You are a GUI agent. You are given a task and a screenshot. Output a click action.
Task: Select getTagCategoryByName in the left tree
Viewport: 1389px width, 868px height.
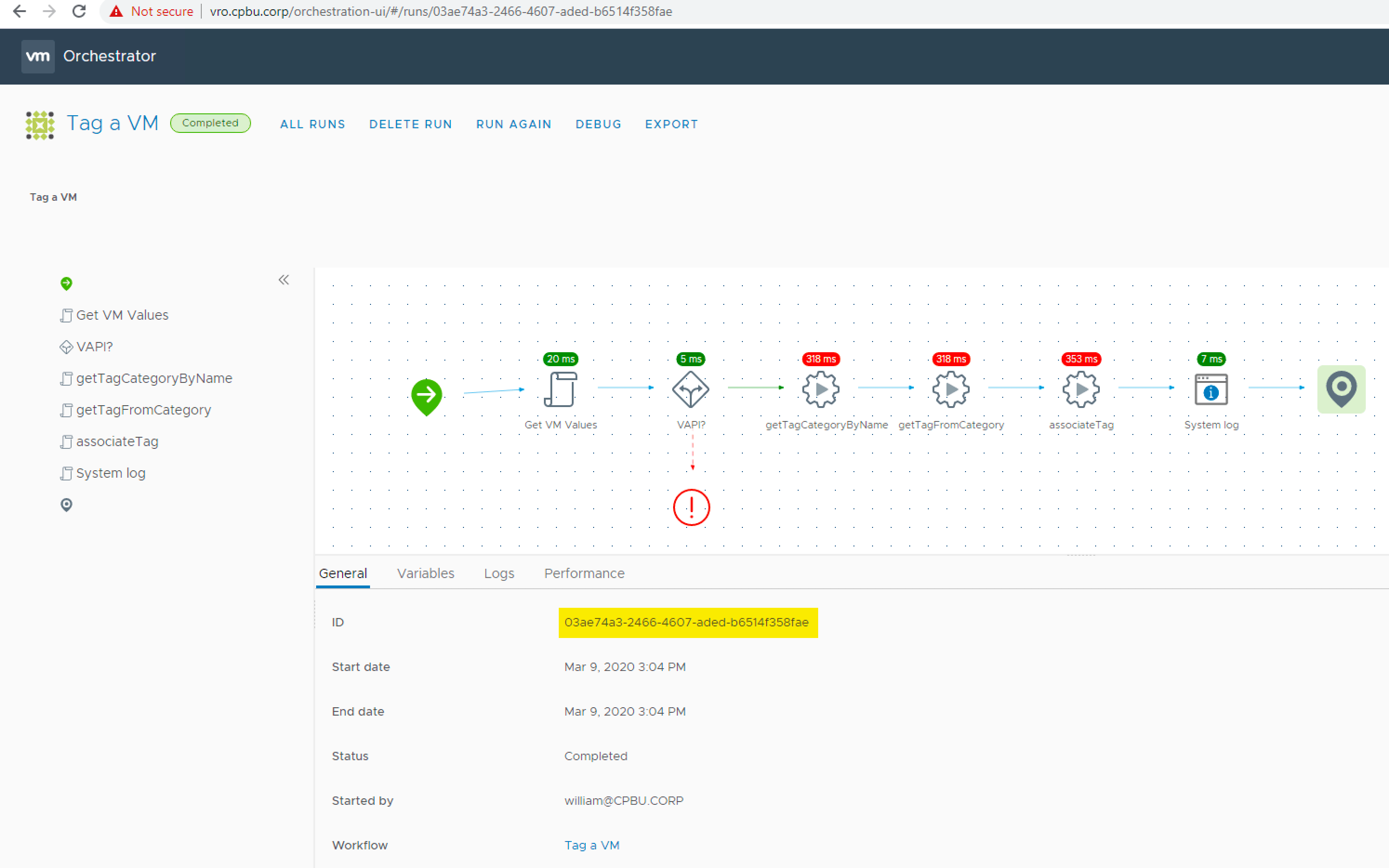tap(154, 378)
